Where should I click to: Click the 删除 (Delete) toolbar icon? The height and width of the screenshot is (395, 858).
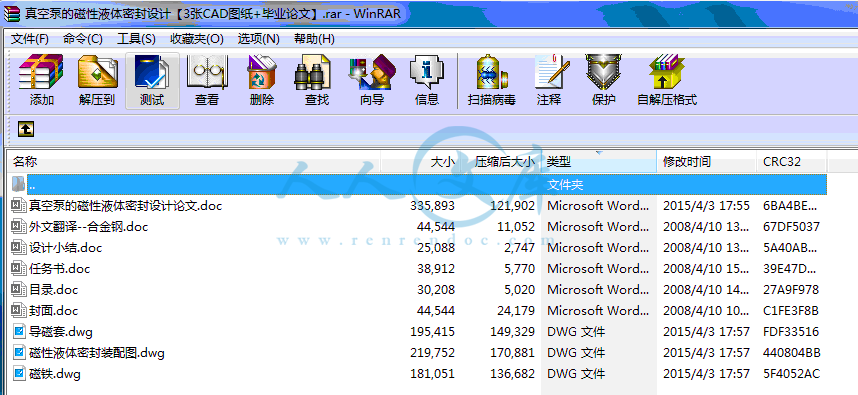[262, 72]
